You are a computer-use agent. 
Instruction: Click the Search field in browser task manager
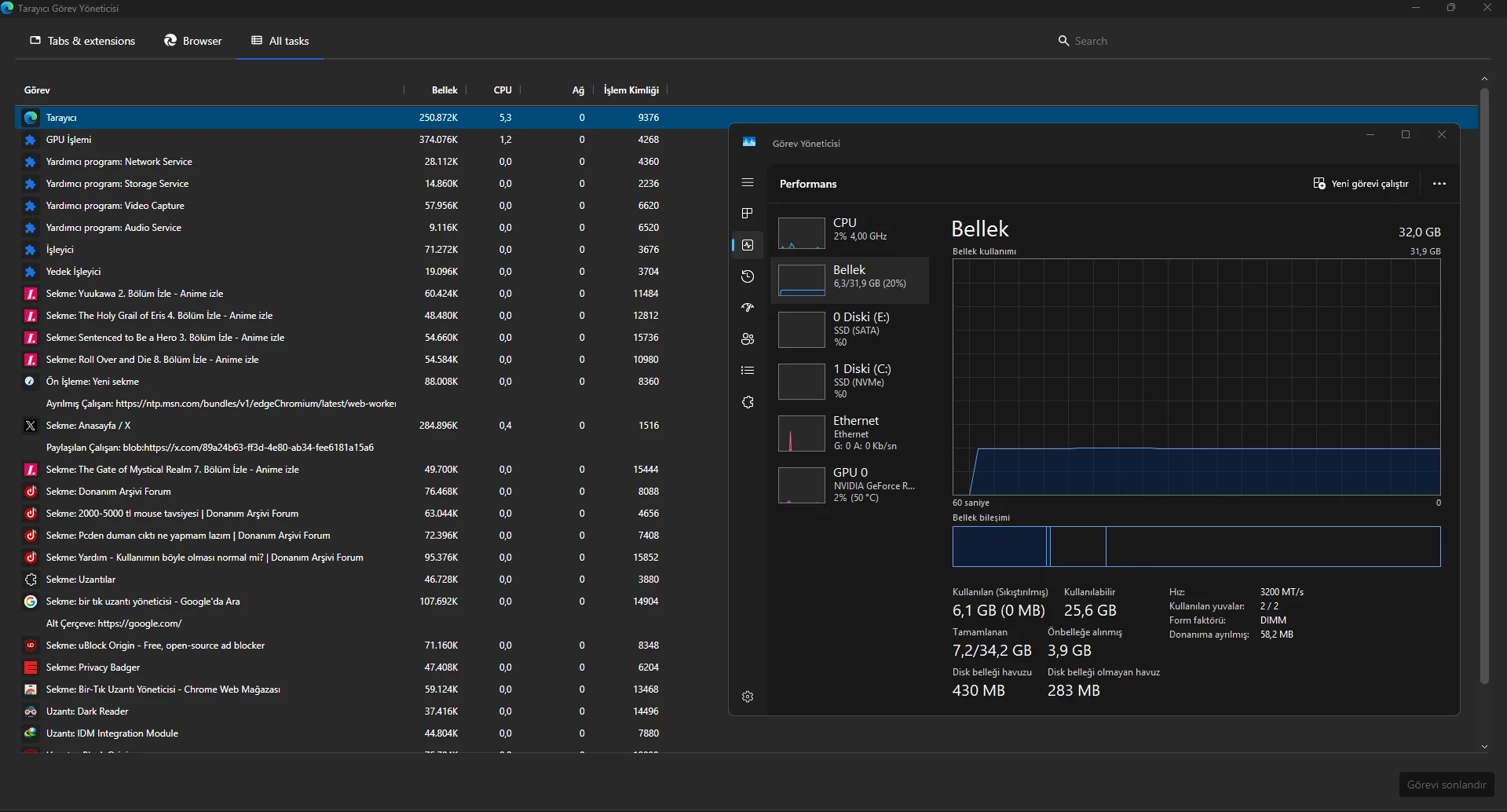pos(1178,41)
